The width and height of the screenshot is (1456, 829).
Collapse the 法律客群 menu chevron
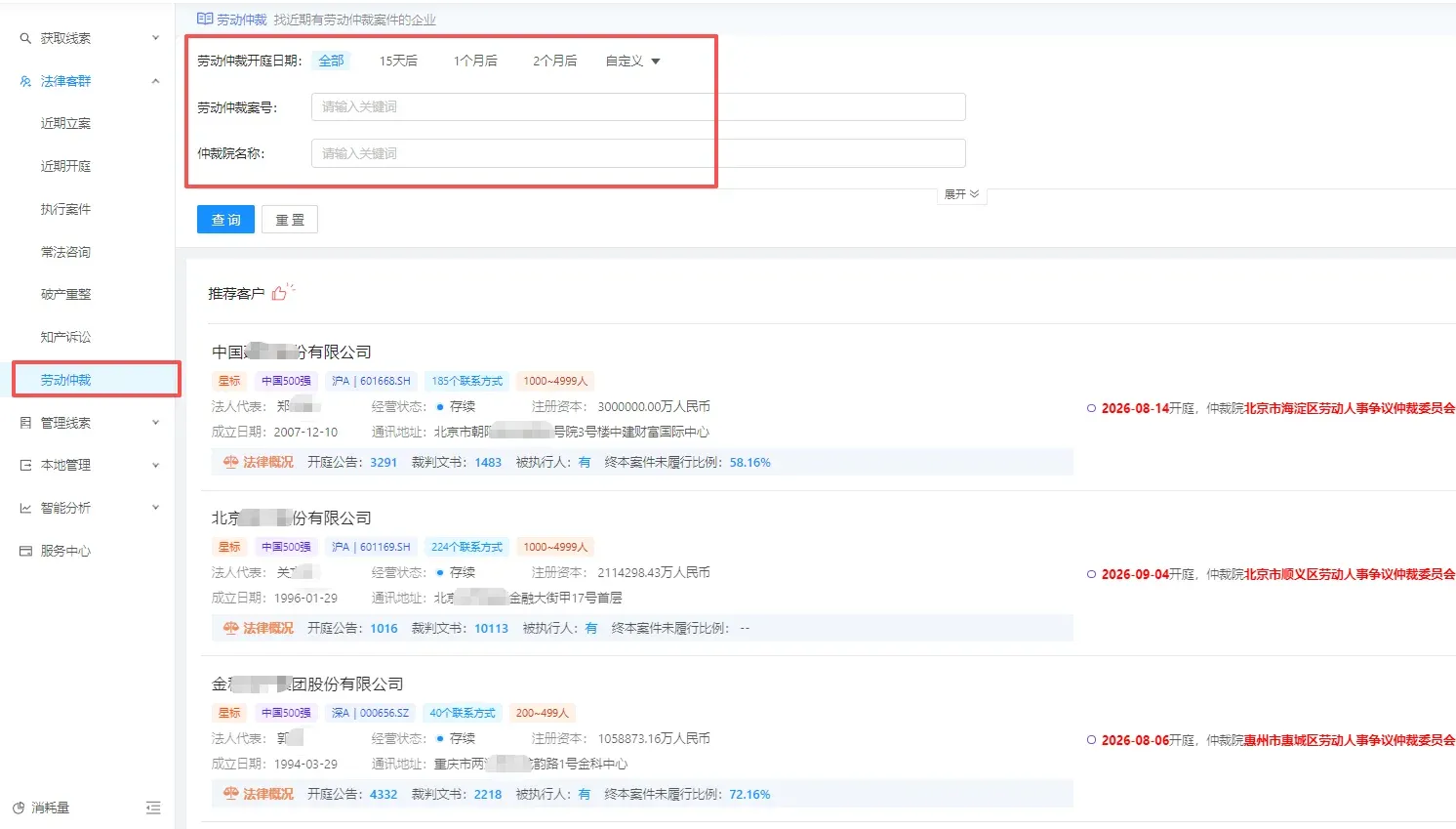click(x=155, y=81)
